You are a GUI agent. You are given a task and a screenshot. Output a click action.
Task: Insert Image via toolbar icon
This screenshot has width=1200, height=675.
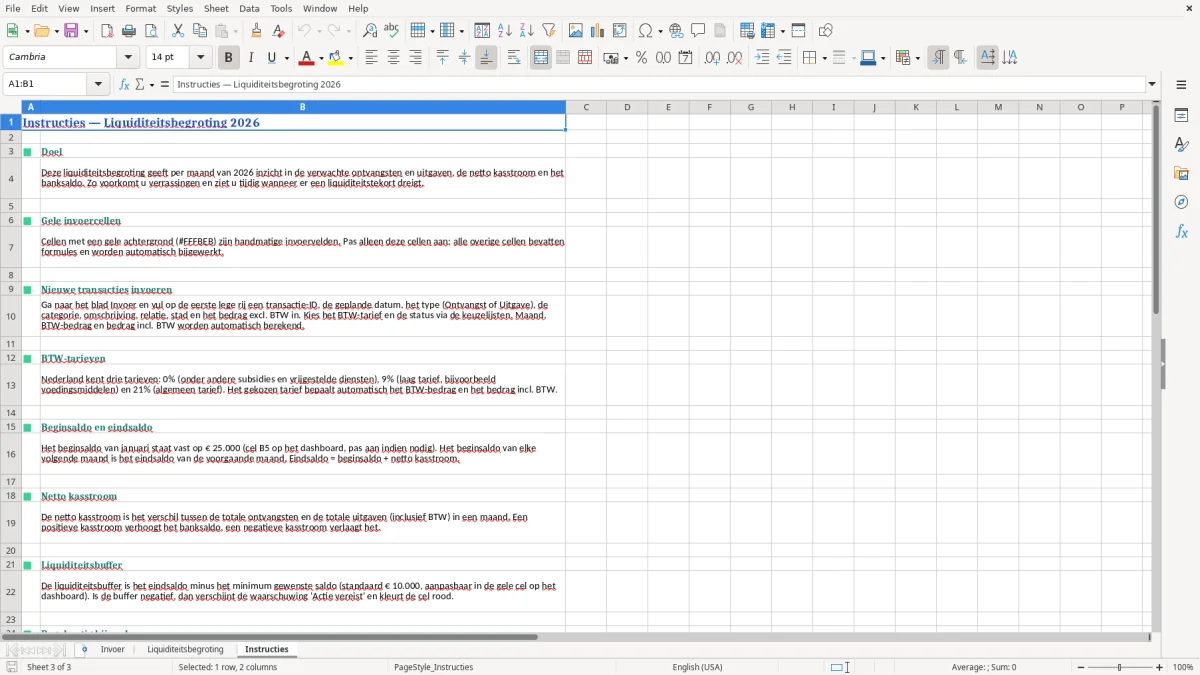(x=576, y=31)
